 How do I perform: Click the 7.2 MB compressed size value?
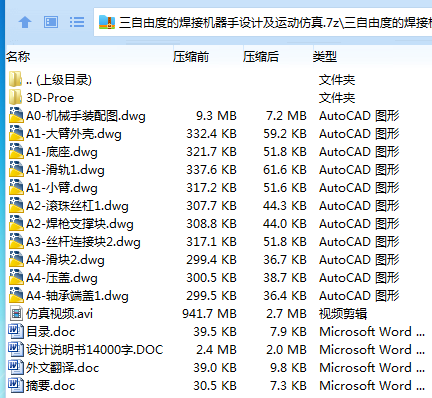[x=286, y=116]
